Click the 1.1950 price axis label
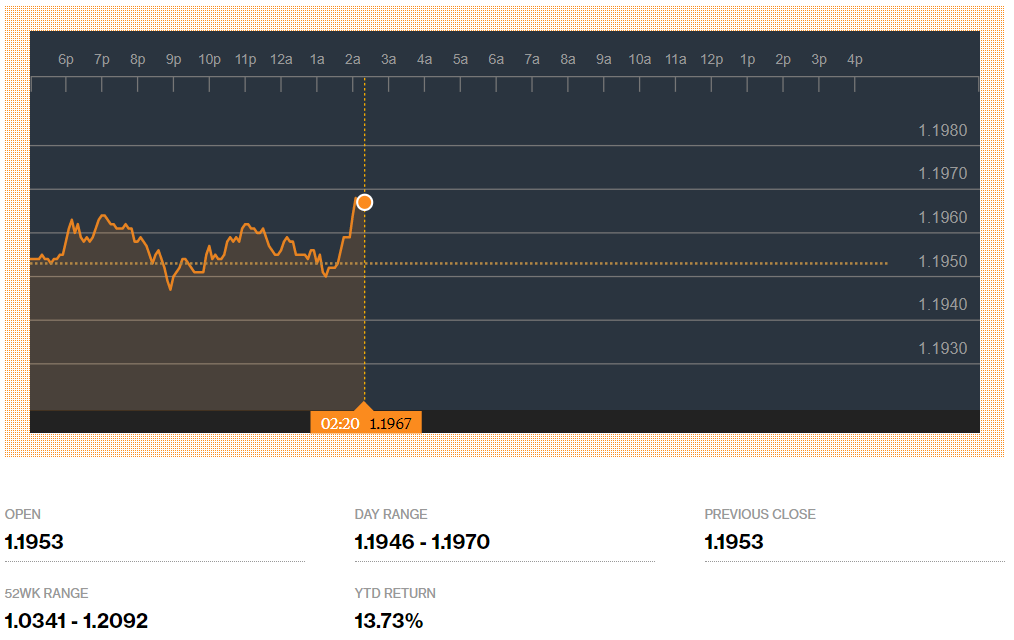 tap(942, 261)
